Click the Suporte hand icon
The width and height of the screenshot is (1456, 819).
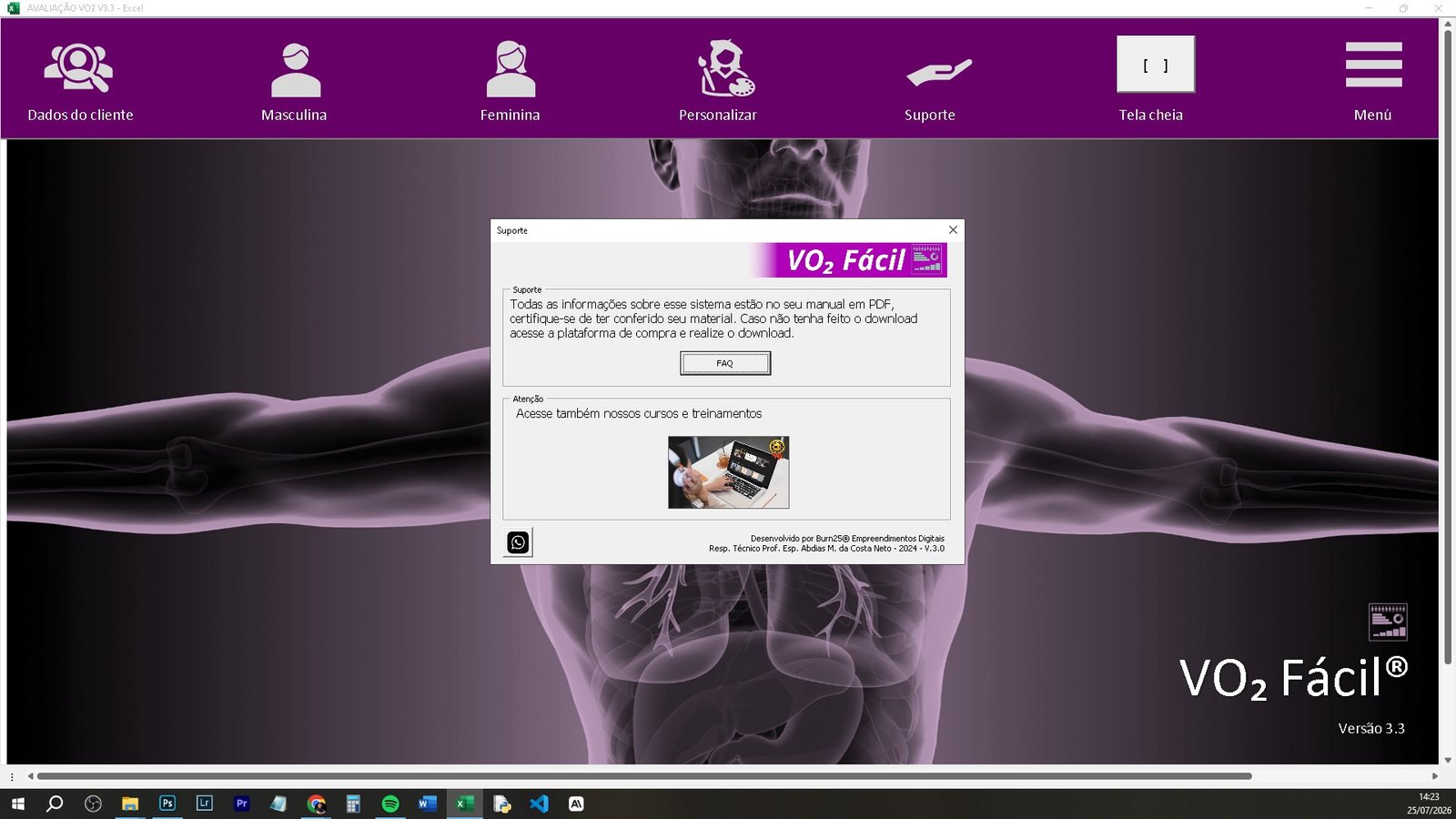[x=939, y=72]
